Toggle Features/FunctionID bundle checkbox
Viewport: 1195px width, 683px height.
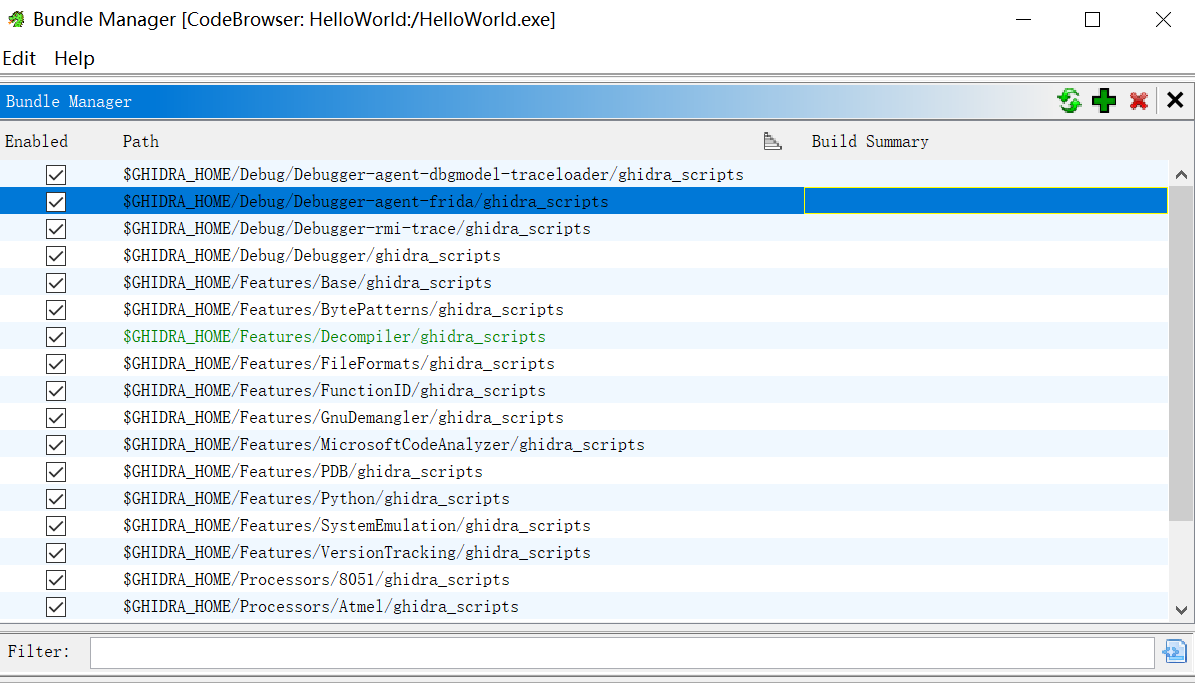click(56, 391)
